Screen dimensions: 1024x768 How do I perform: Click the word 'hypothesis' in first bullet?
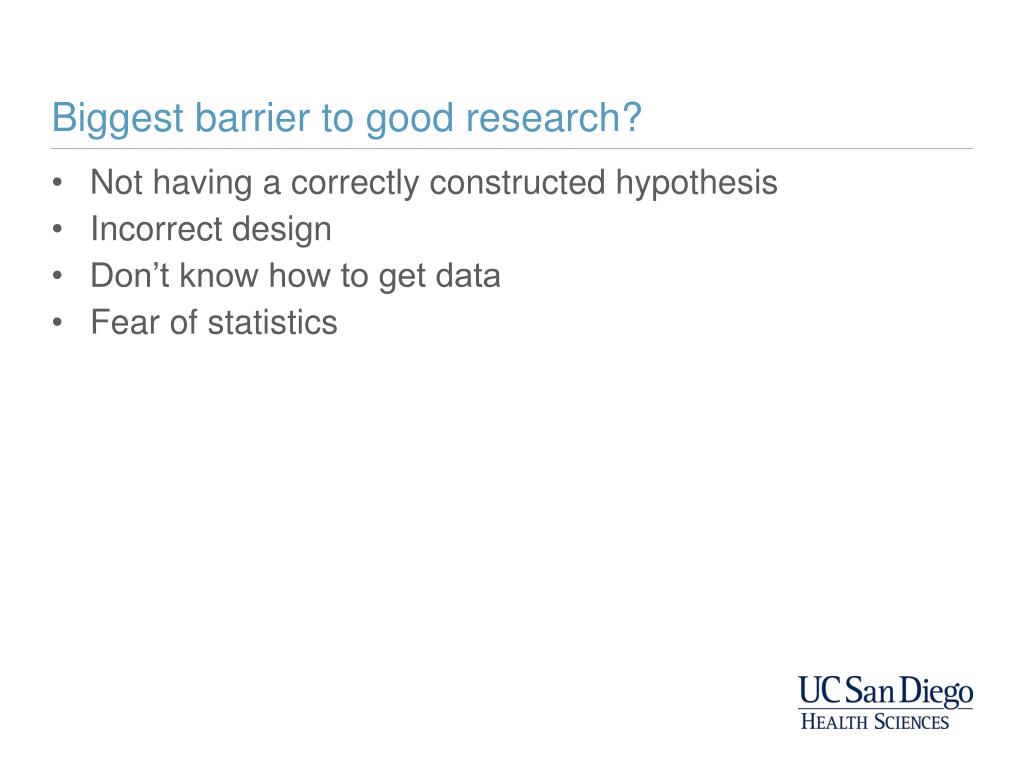[x=696, y=184]
